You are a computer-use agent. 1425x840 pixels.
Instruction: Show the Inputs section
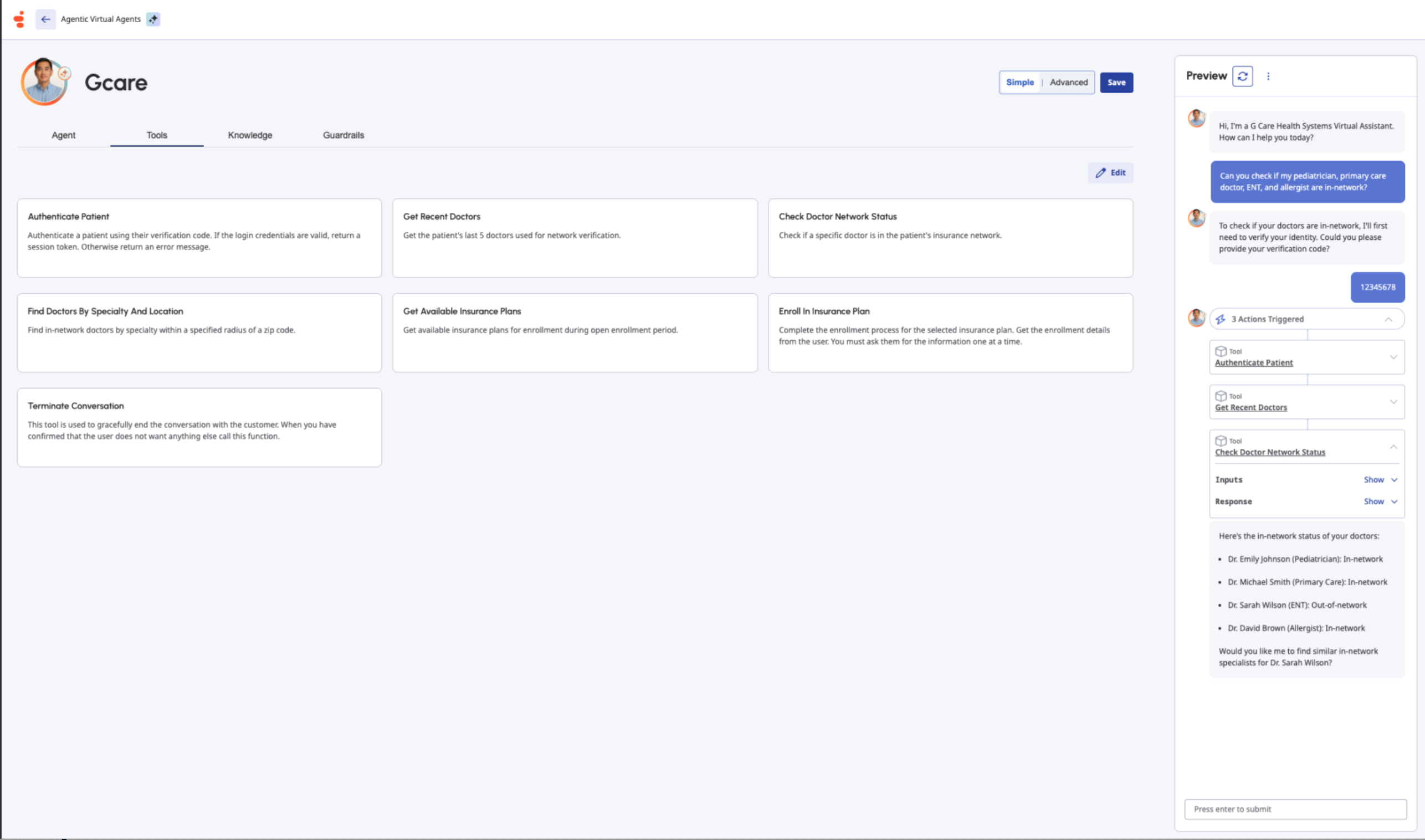tap(1380, 479)
